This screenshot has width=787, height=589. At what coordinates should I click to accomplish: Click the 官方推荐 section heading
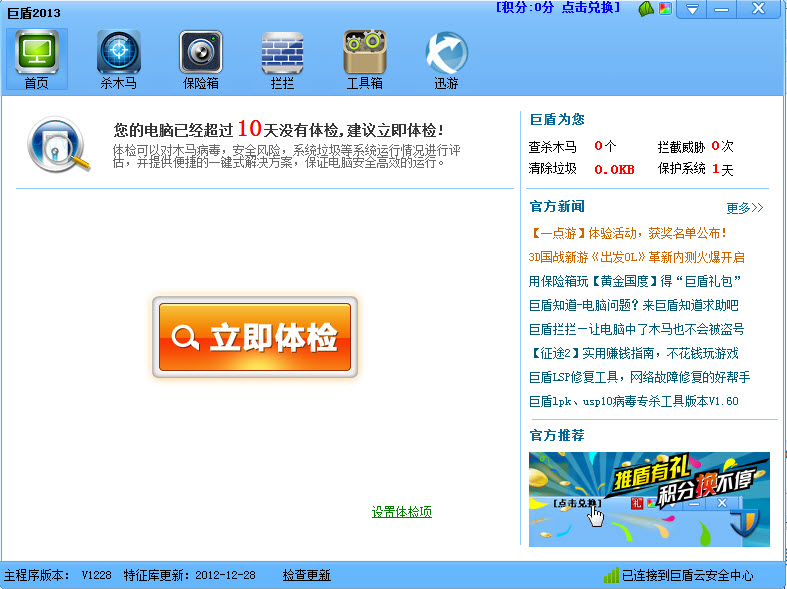pyautogui.click(x=557, y=435)
